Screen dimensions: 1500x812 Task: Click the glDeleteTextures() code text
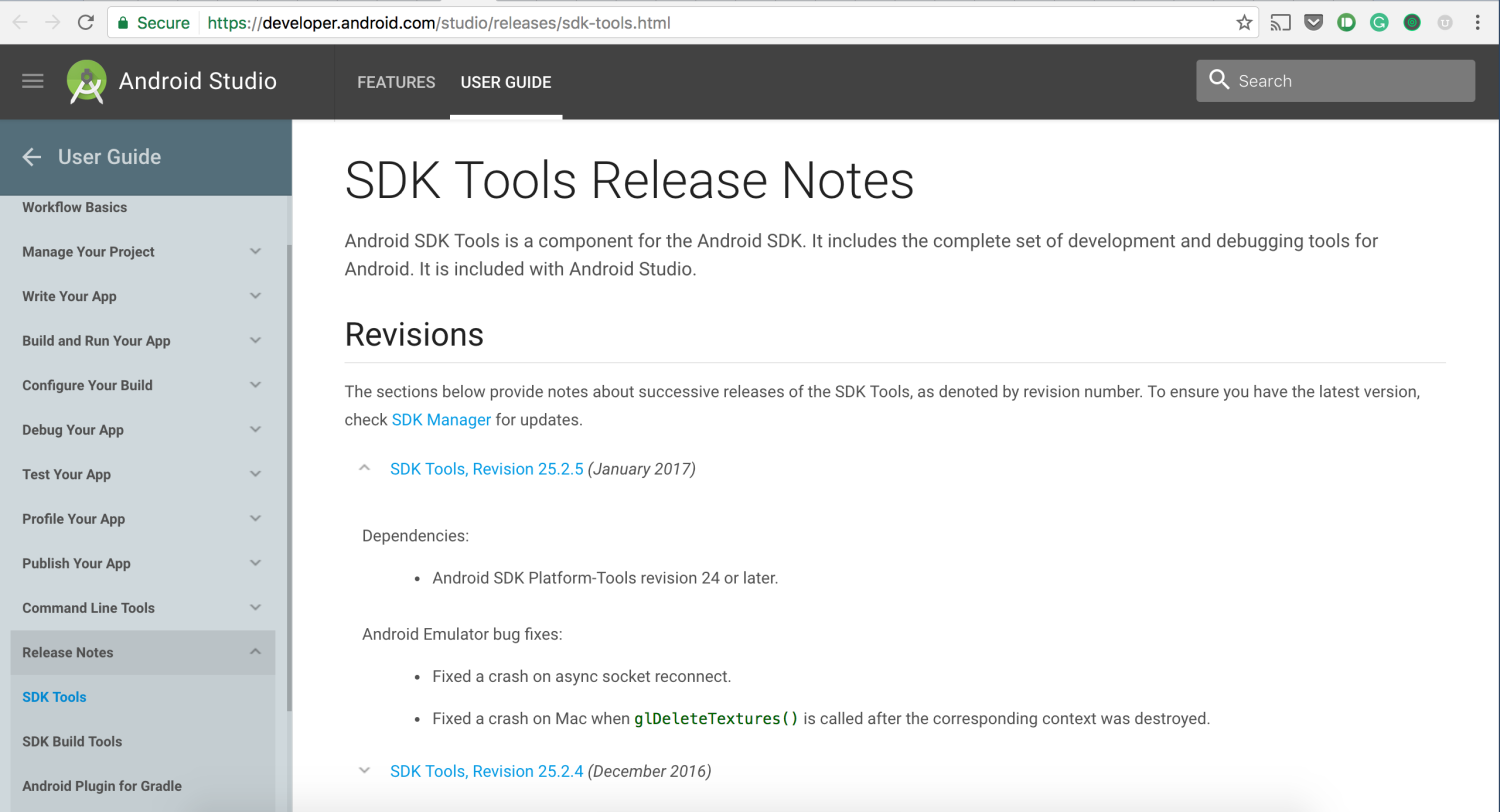coord(716,718)
